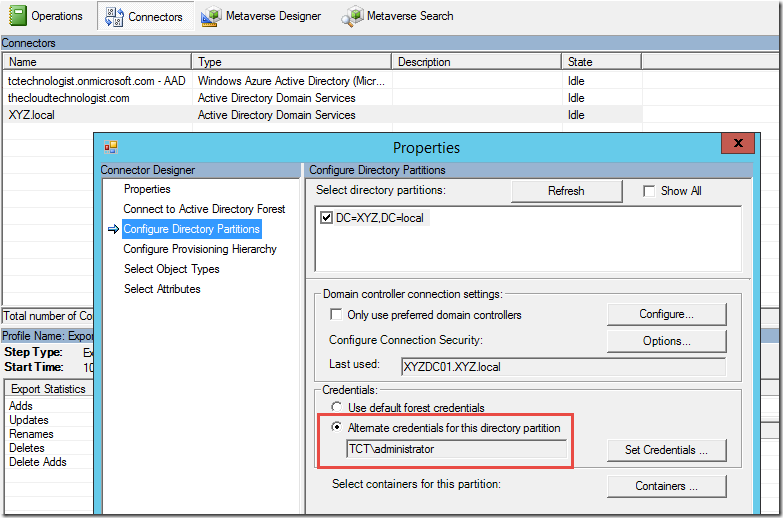The image size is (783, 518).
Task: Click Renames in Export Statistics
Action: 31,434
